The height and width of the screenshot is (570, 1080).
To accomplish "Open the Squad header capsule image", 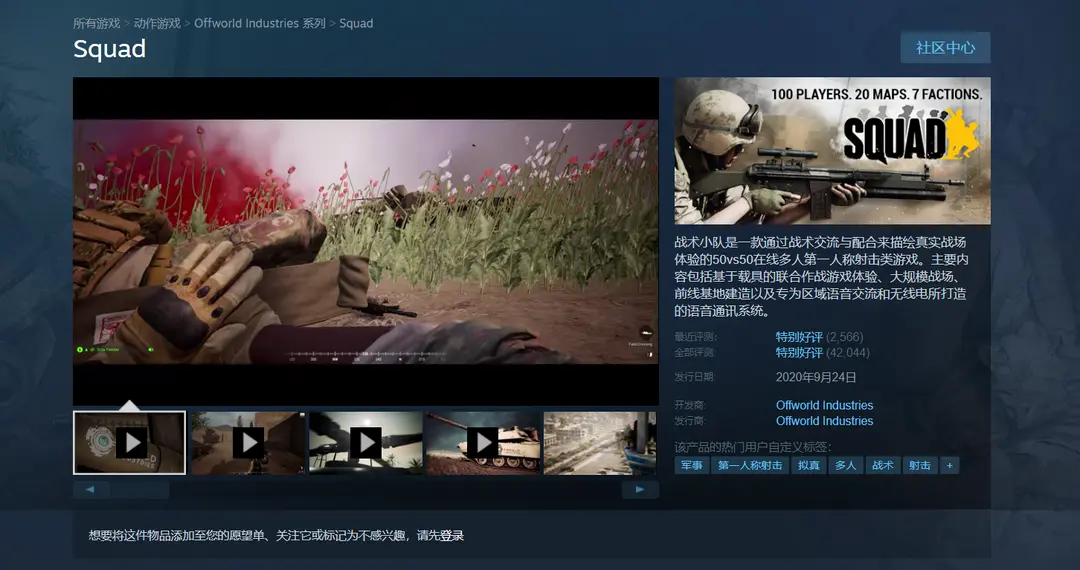I will pos(832,151).
